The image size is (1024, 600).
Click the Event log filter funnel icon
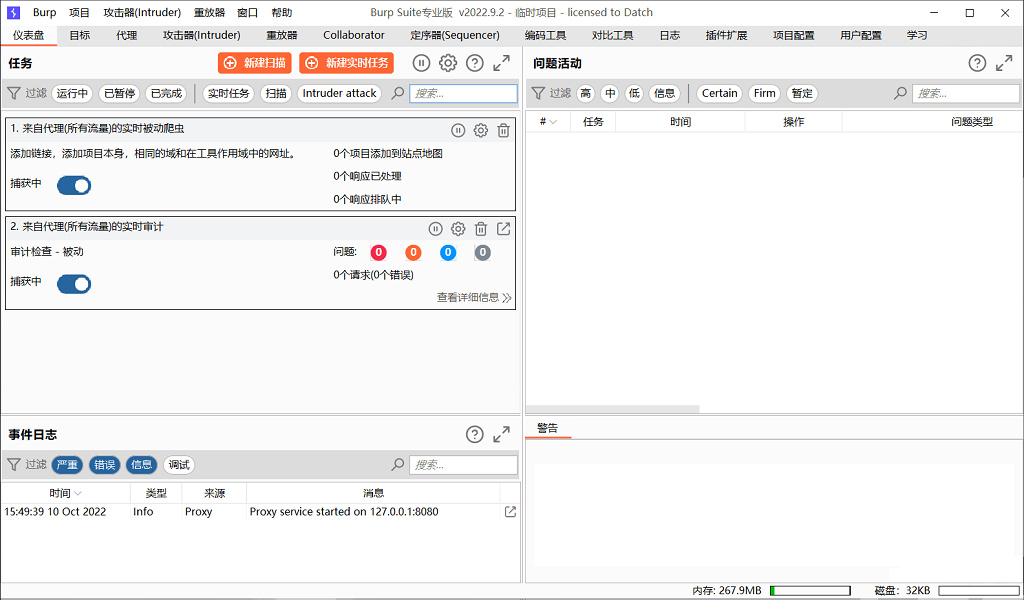point(14,465)
